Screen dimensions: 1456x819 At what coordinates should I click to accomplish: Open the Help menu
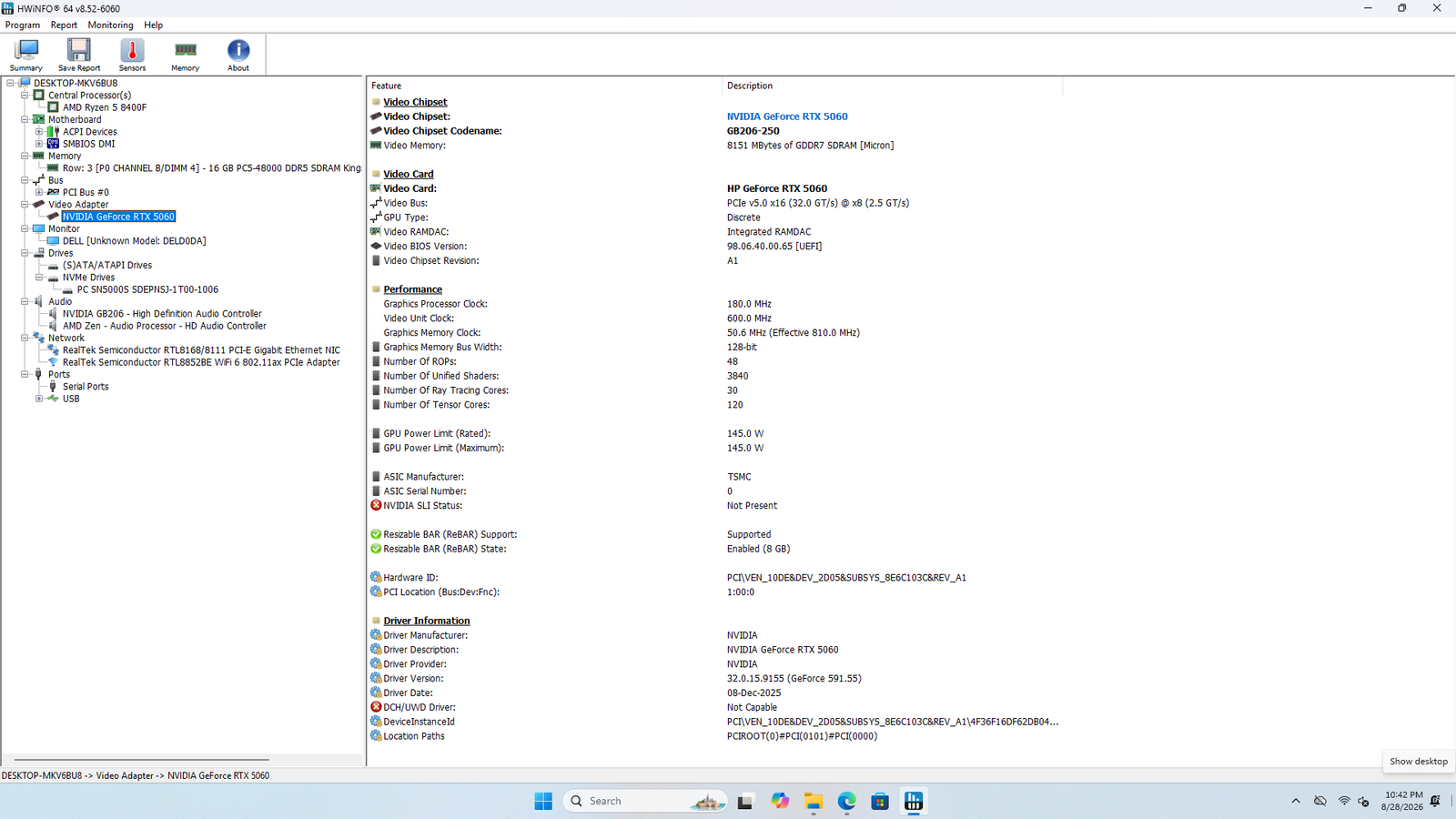coord(154,25)
